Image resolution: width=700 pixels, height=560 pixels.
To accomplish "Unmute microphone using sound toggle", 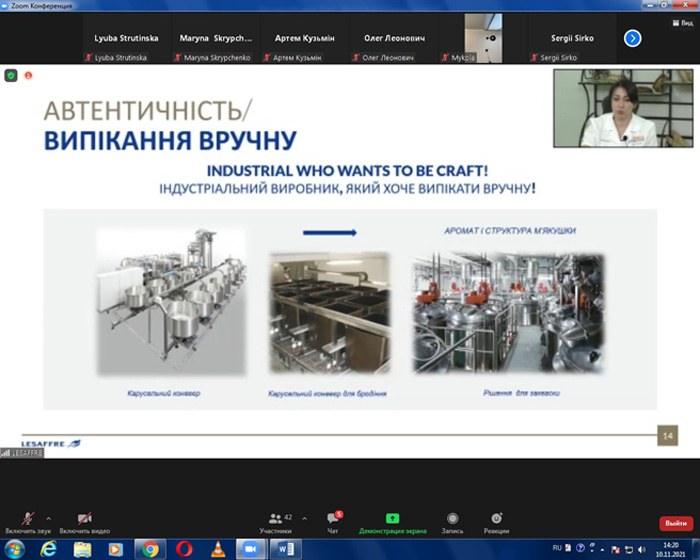I will [x=28, y=518].
